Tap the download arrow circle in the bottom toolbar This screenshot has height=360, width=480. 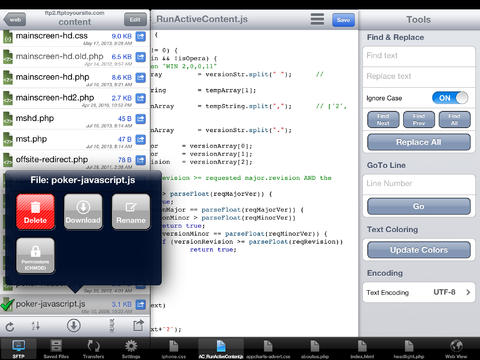[x=74, y=325]
